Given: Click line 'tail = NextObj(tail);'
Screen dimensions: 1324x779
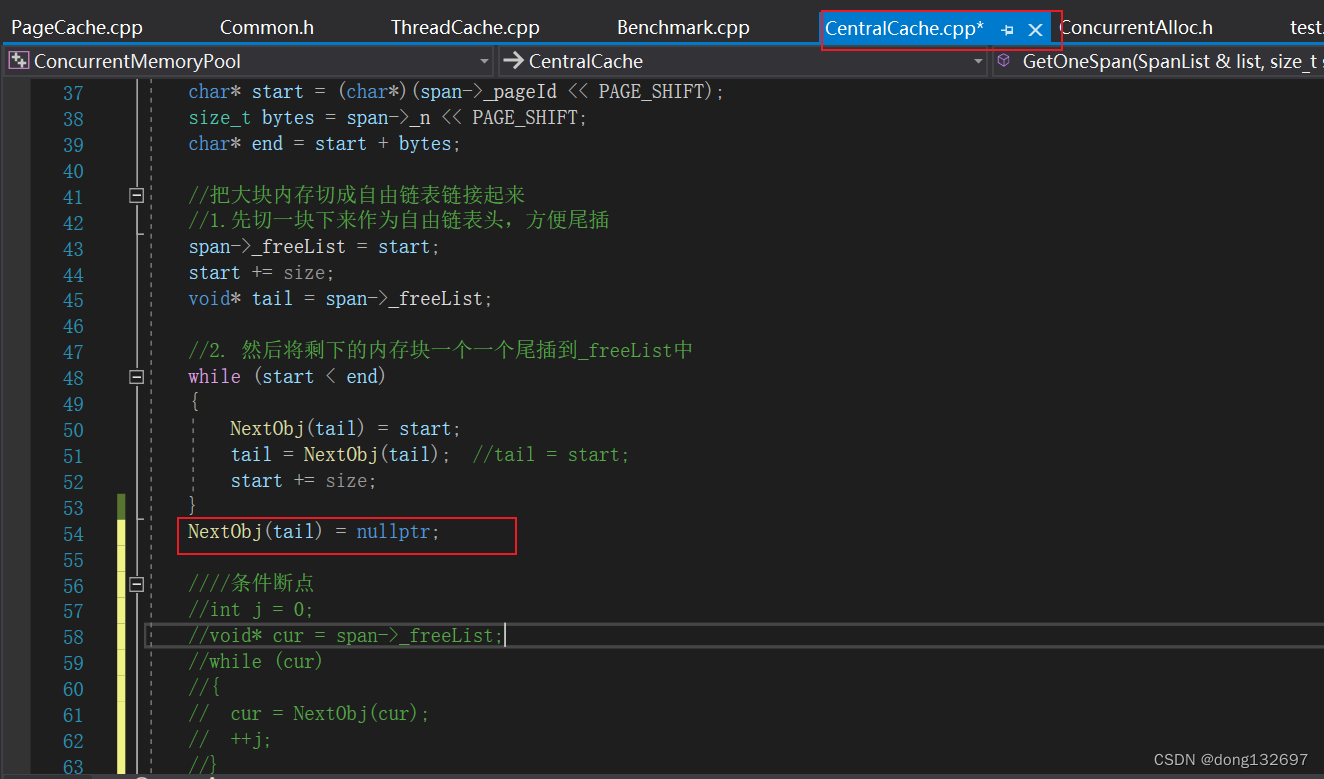Looking at the screenshot, I should point(340,455).
